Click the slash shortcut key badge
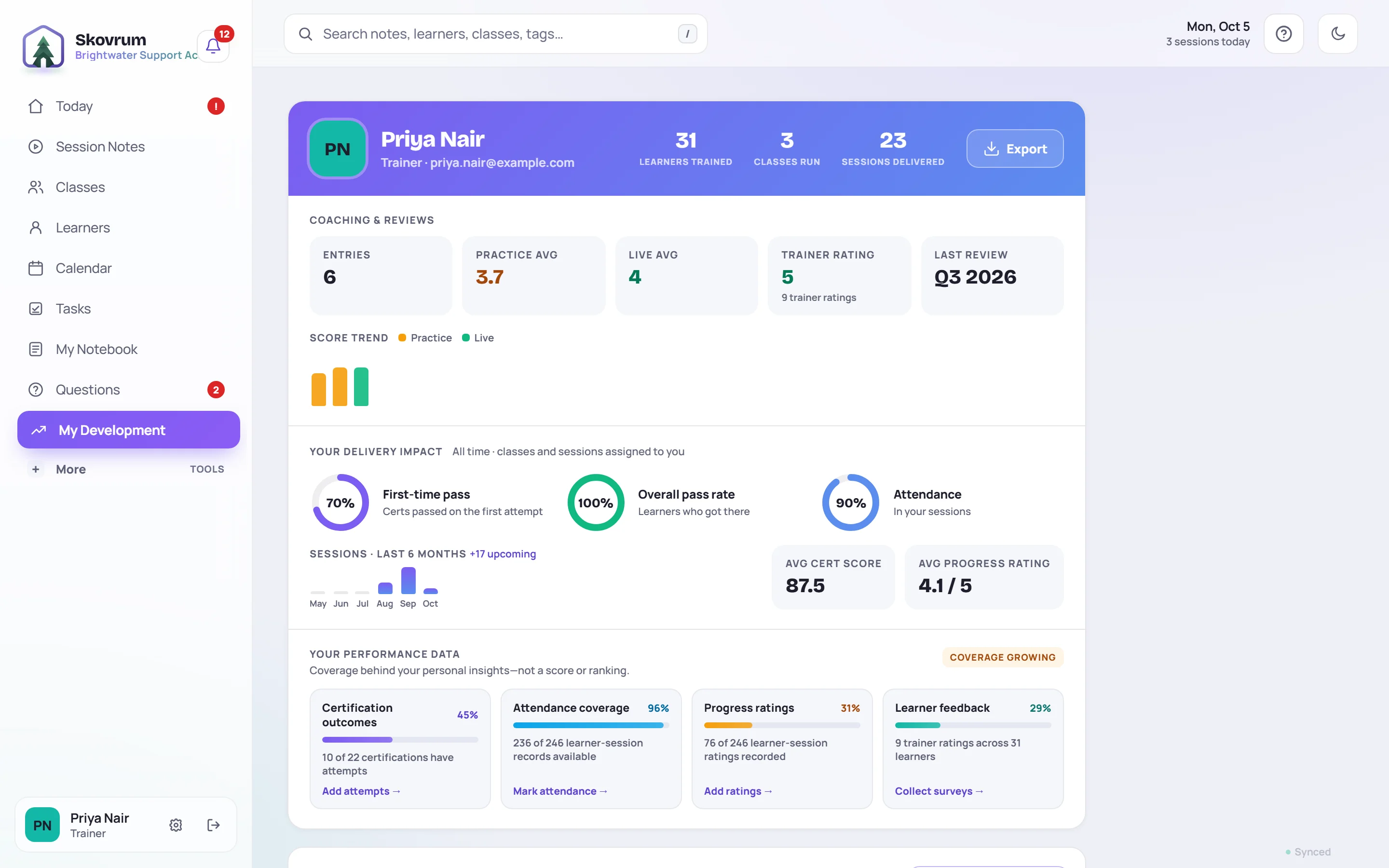The image size is (1389, 868). tap(687, 34)
